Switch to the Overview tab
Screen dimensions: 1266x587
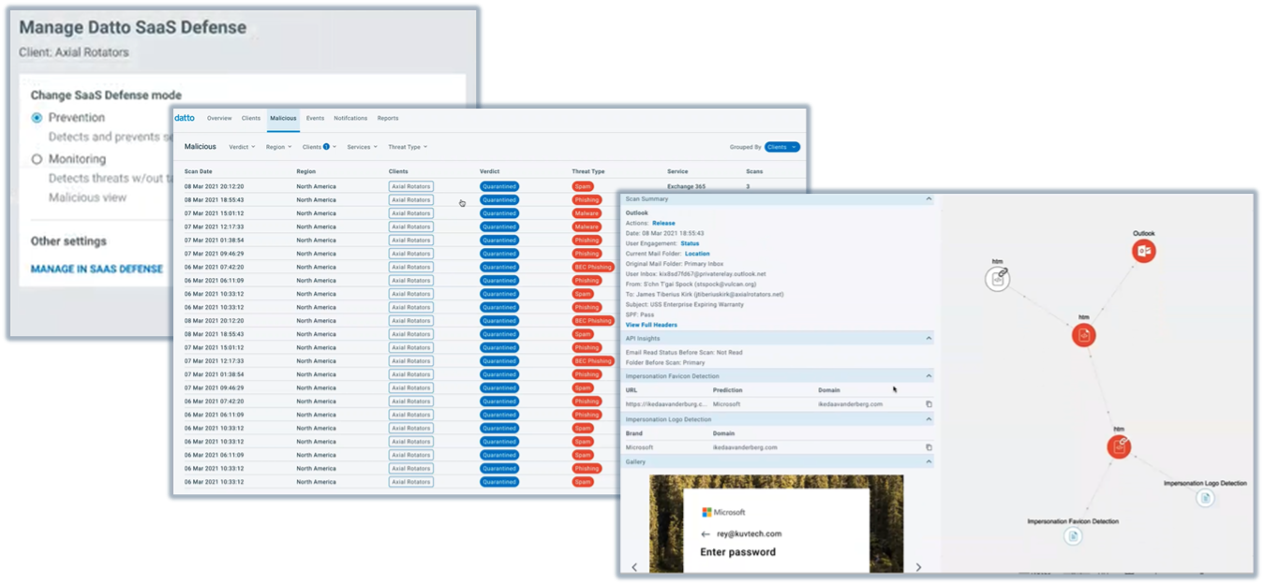click(x=219, y=118)
